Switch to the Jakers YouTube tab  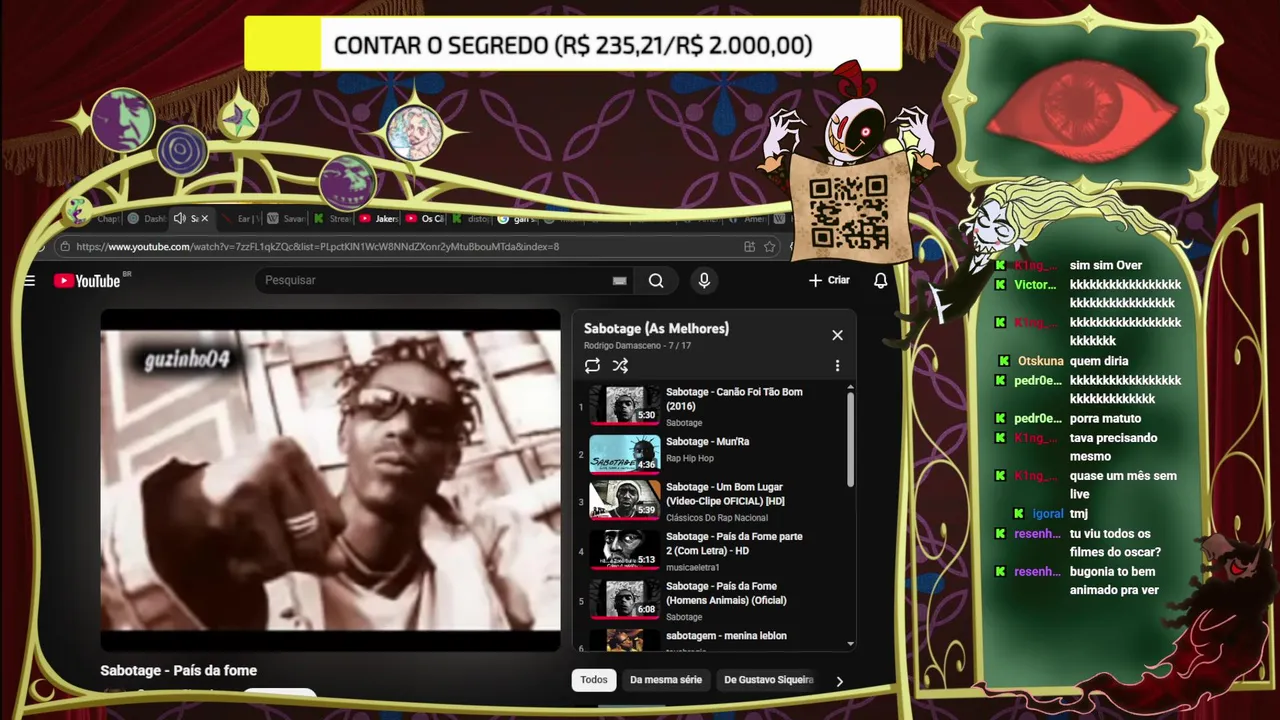pyautogui.click(x=379, y=218)
